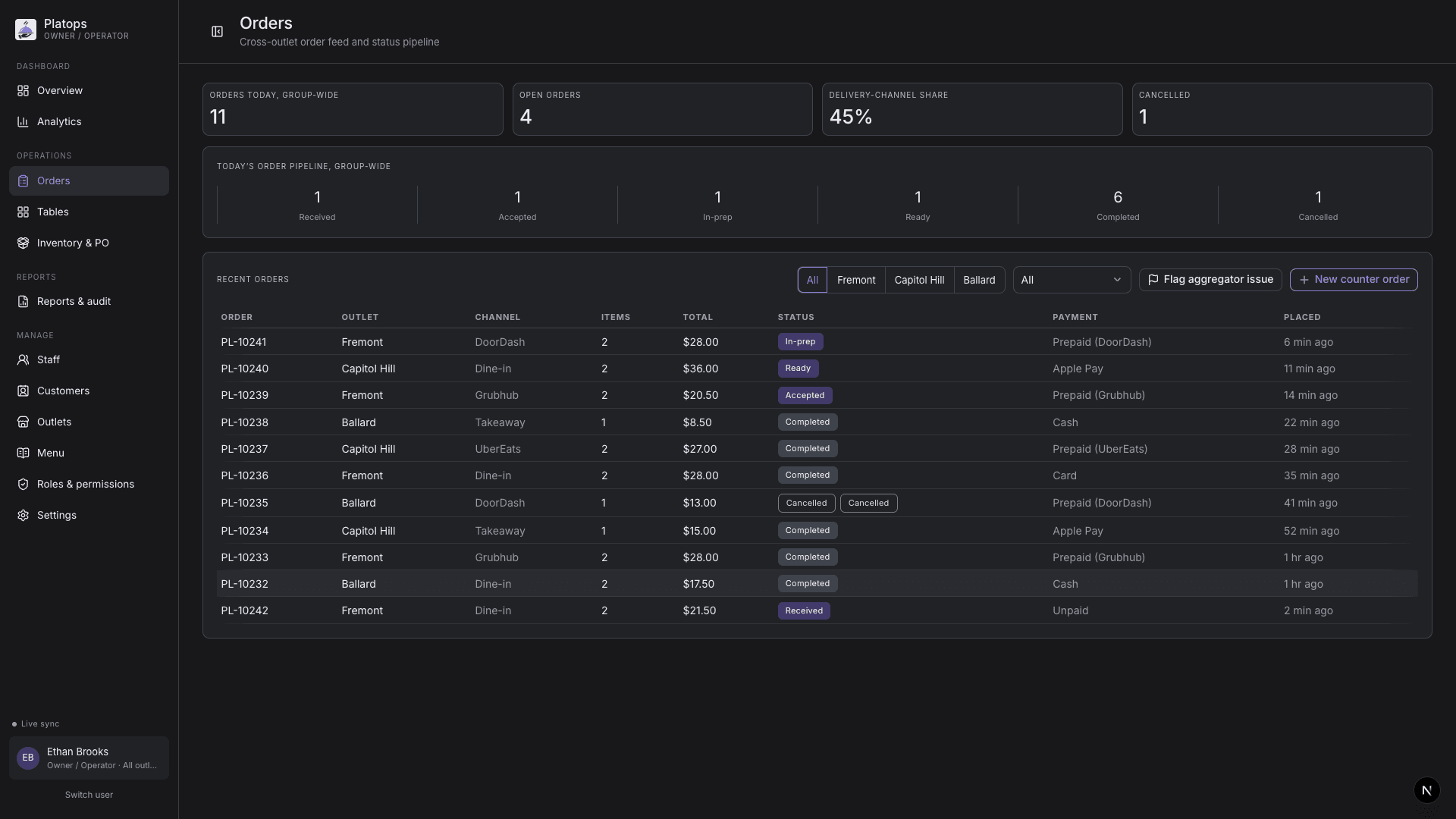Click order ID PL-10232

pos(244,584)
